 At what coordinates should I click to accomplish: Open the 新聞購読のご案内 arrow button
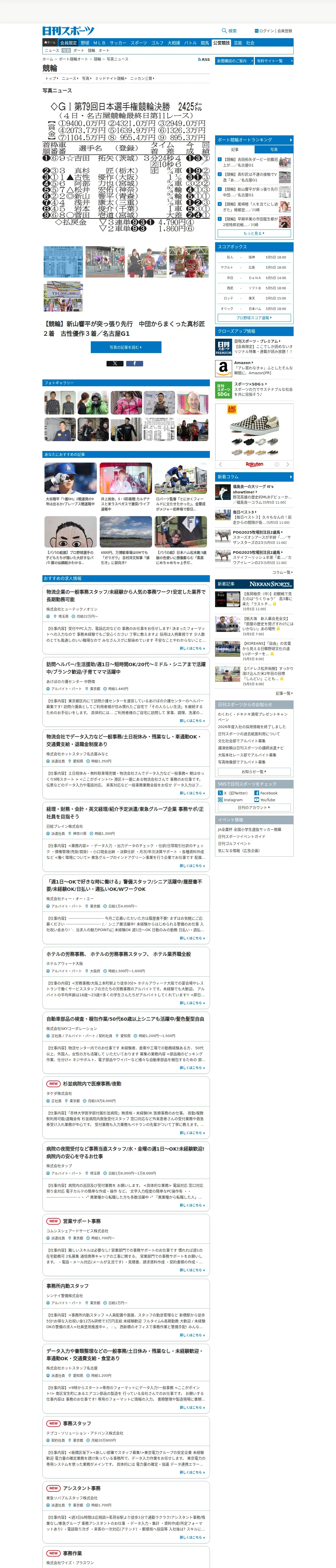coord(234,61)
